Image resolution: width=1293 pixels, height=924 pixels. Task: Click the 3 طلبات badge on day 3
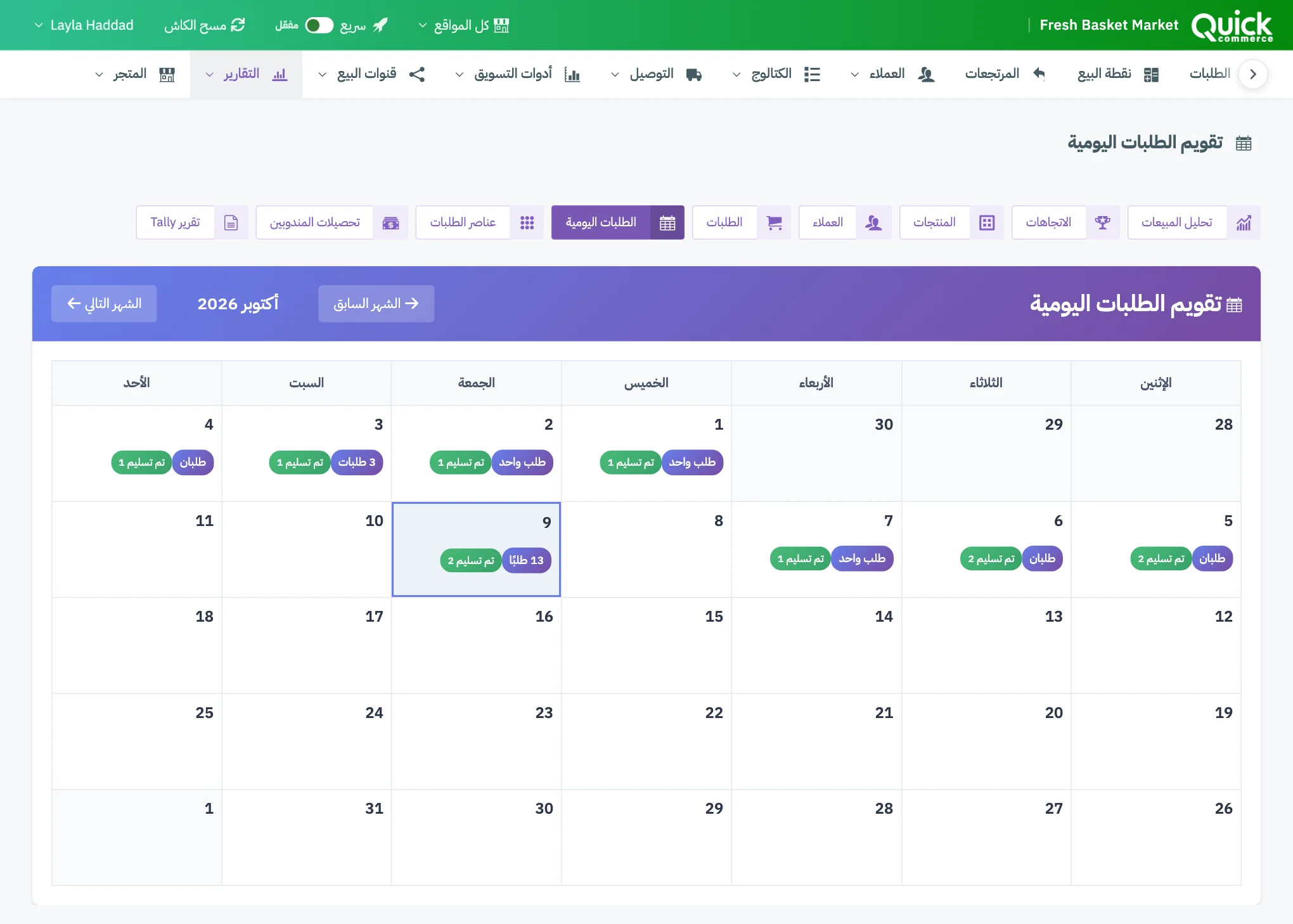[x=356, y=462]
